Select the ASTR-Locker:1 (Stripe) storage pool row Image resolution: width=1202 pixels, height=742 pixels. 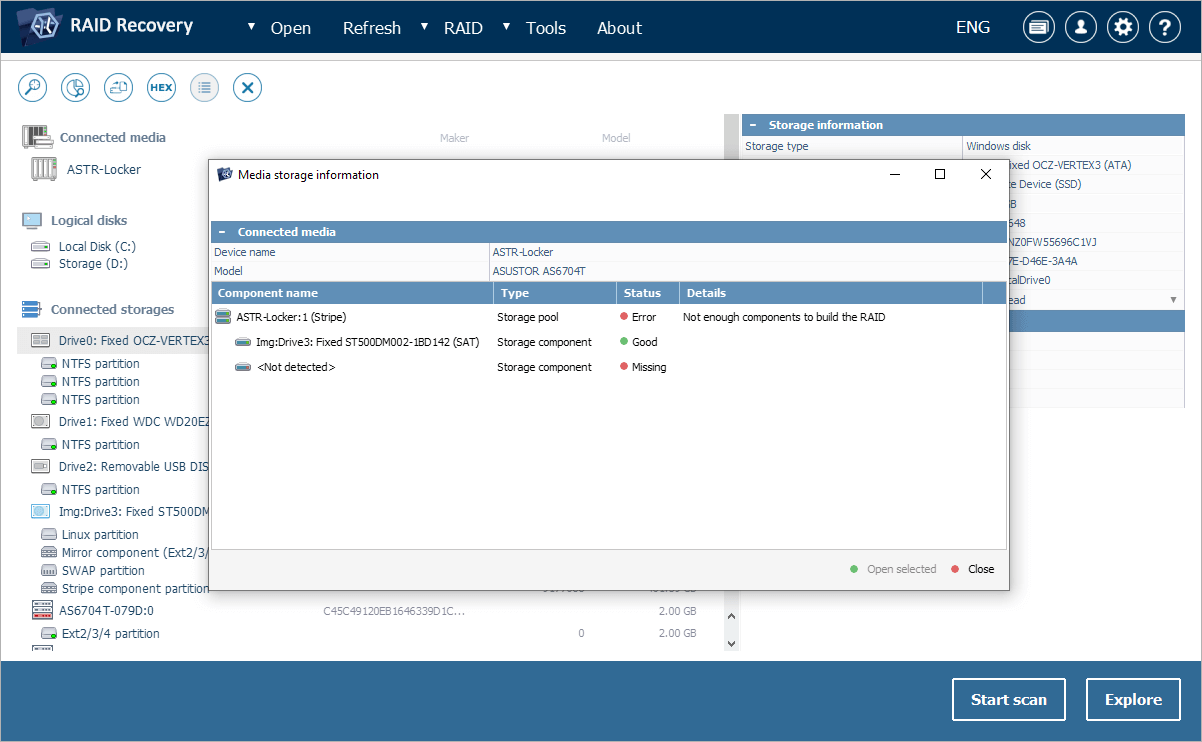pos(290,317)
